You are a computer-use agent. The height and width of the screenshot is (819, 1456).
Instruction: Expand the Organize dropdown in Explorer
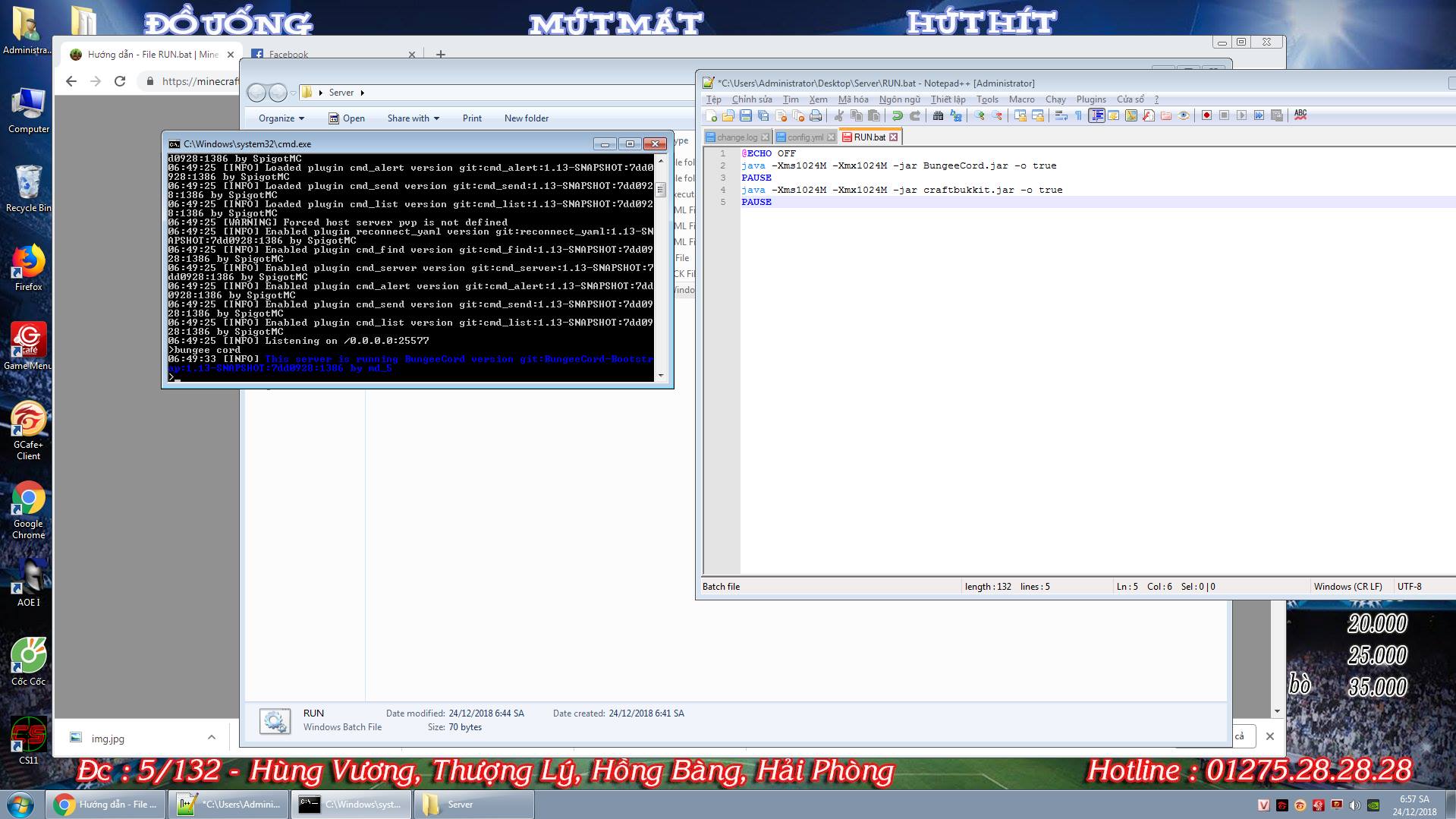(x=281, y=118)
